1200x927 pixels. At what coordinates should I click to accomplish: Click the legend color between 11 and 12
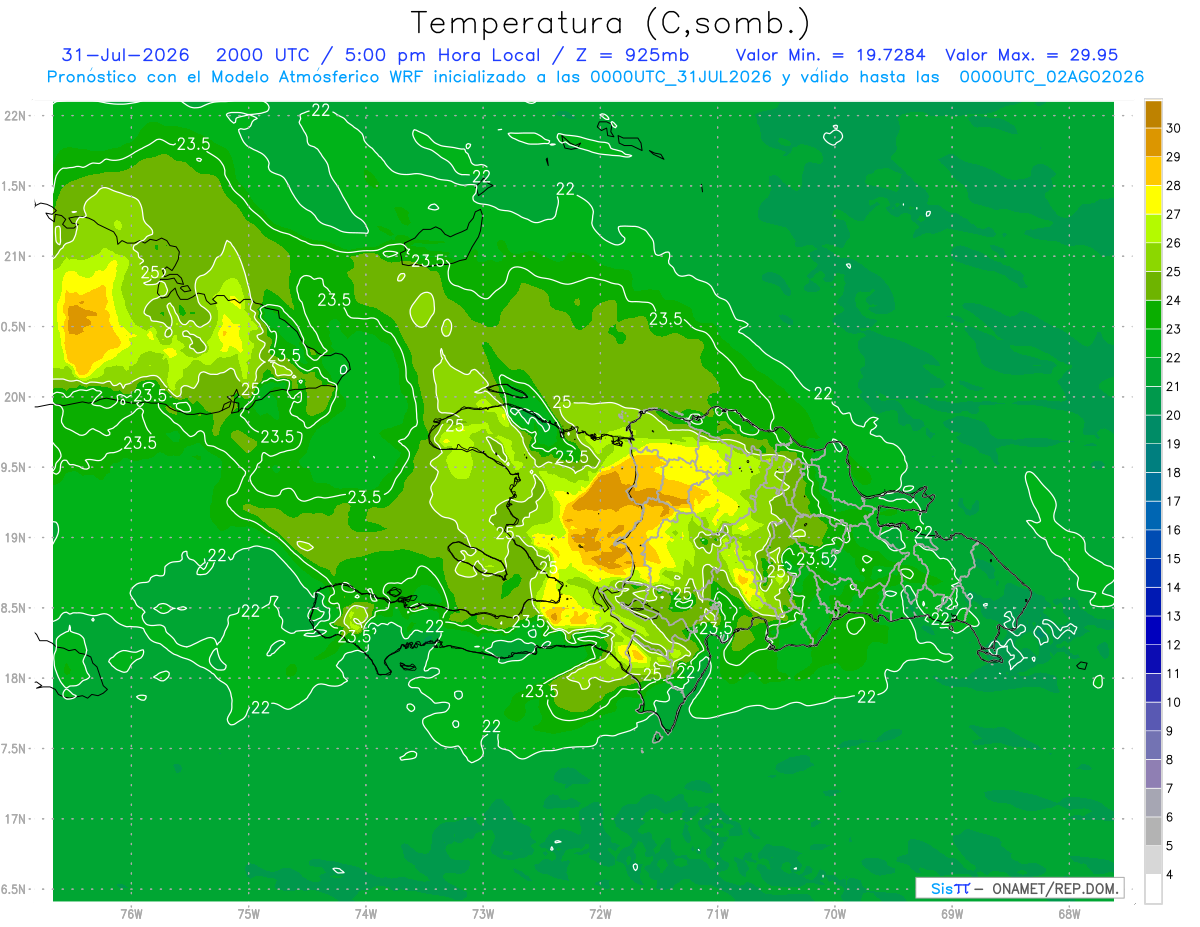point(1153,659)
